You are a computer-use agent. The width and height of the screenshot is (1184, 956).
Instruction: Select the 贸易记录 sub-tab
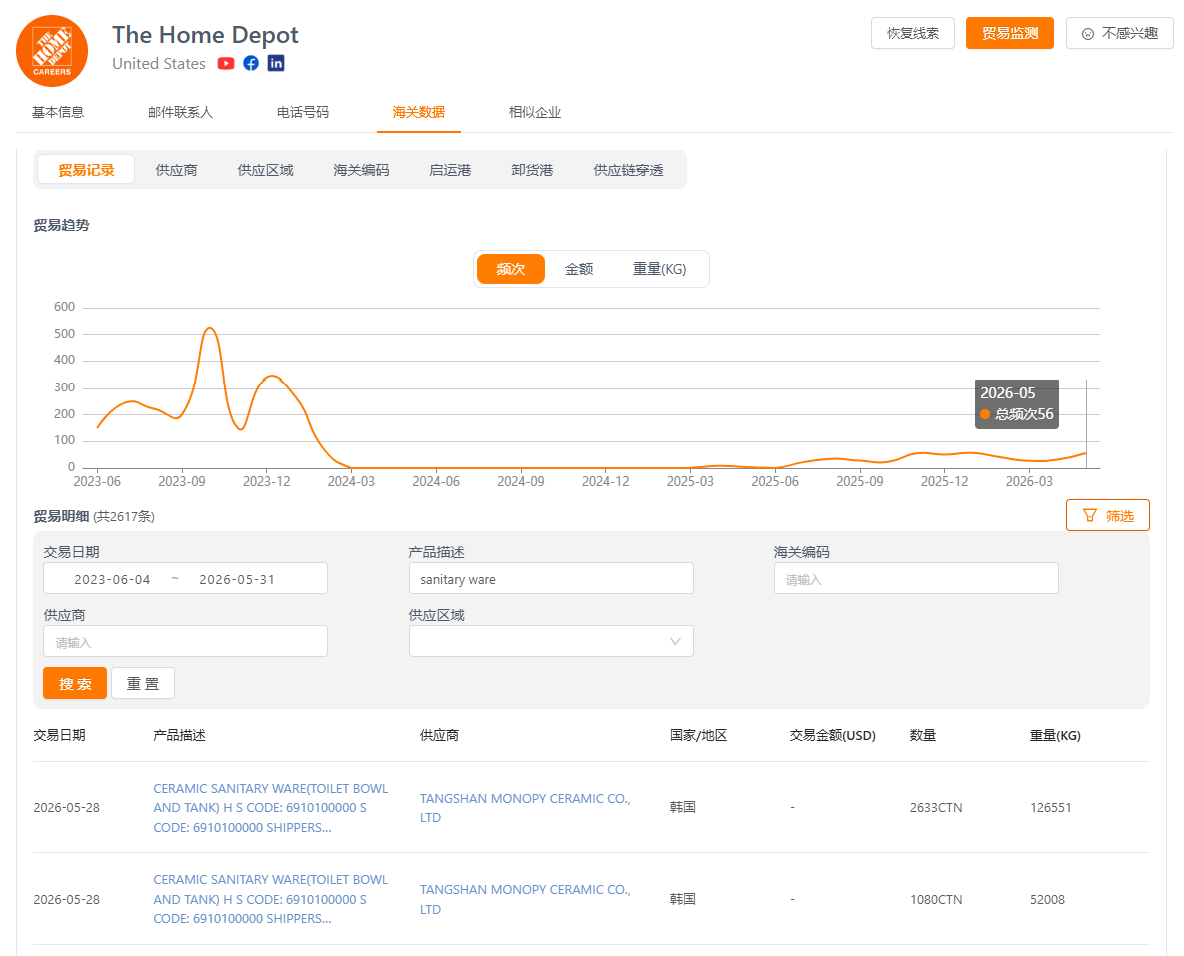point(86,170)
